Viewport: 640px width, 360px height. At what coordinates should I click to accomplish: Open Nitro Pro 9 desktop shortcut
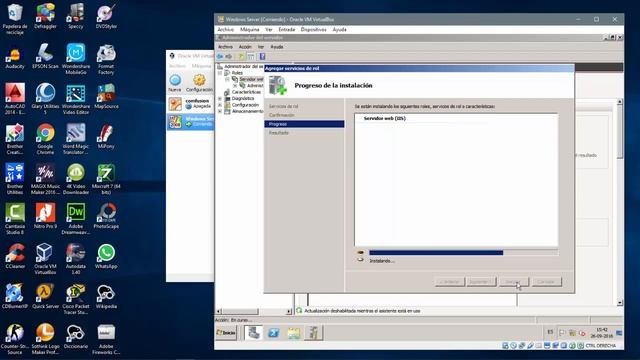(x=45, y=216)
